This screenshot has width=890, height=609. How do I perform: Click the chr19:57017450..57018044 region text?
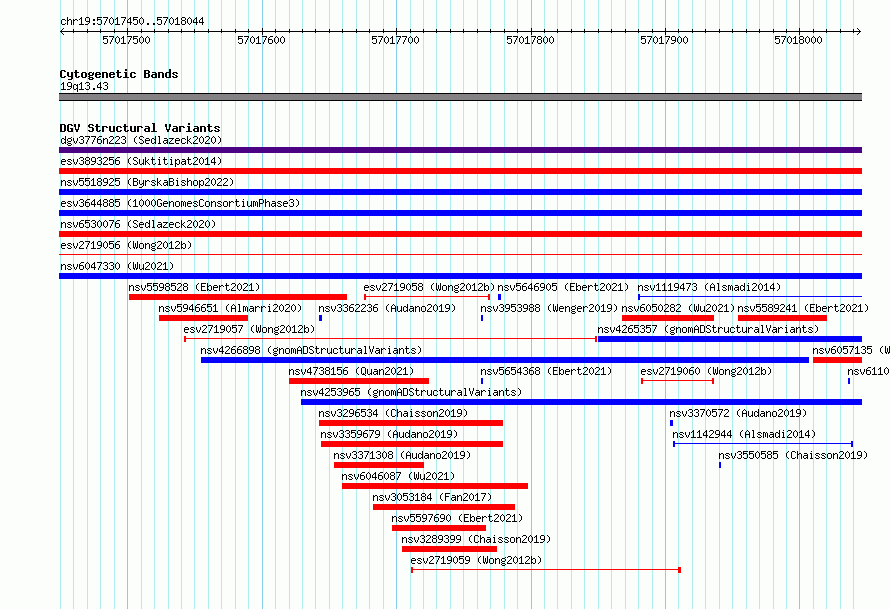point(132,21)
